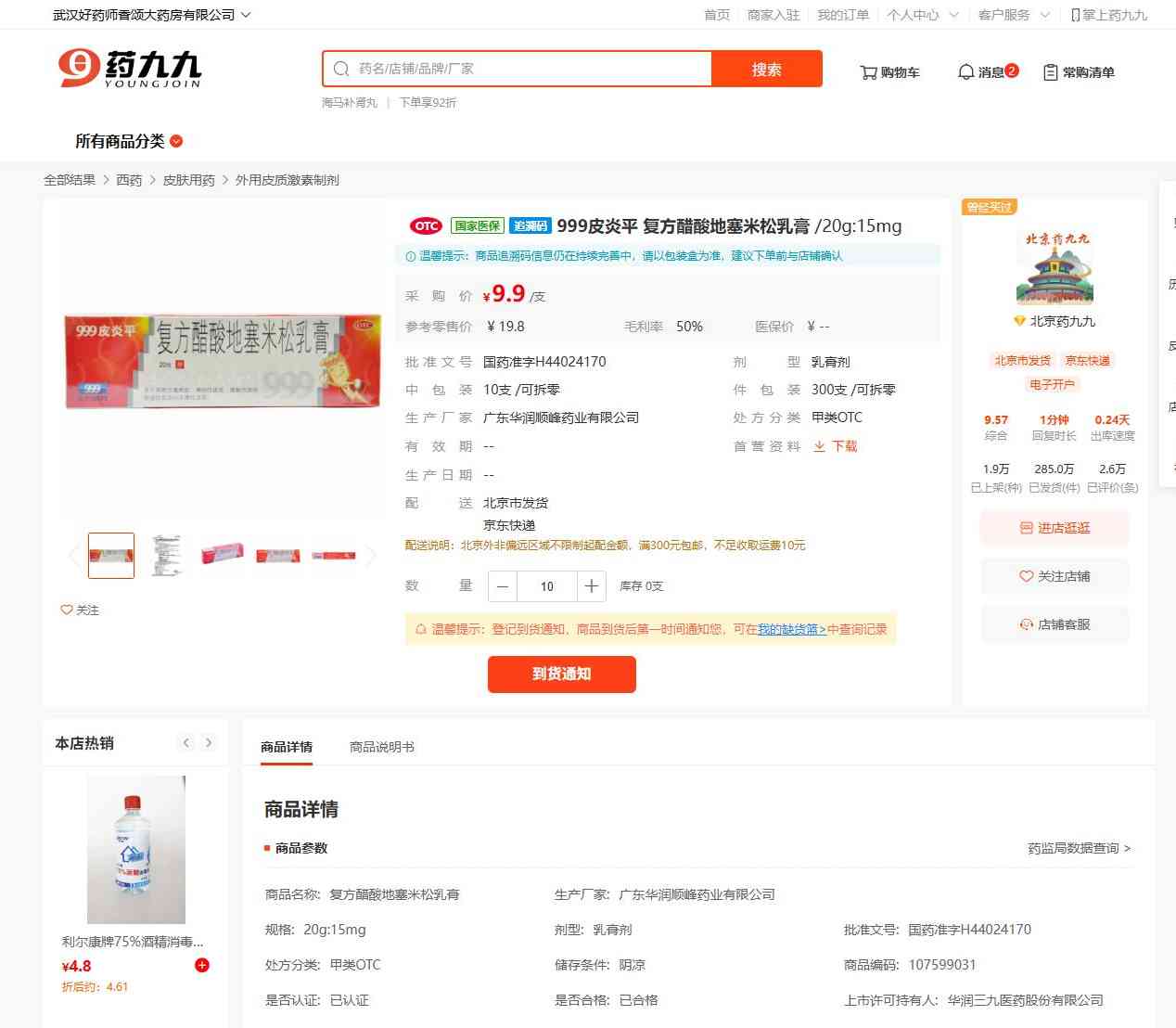Download the first-sale qualification documents

(835, 446)
